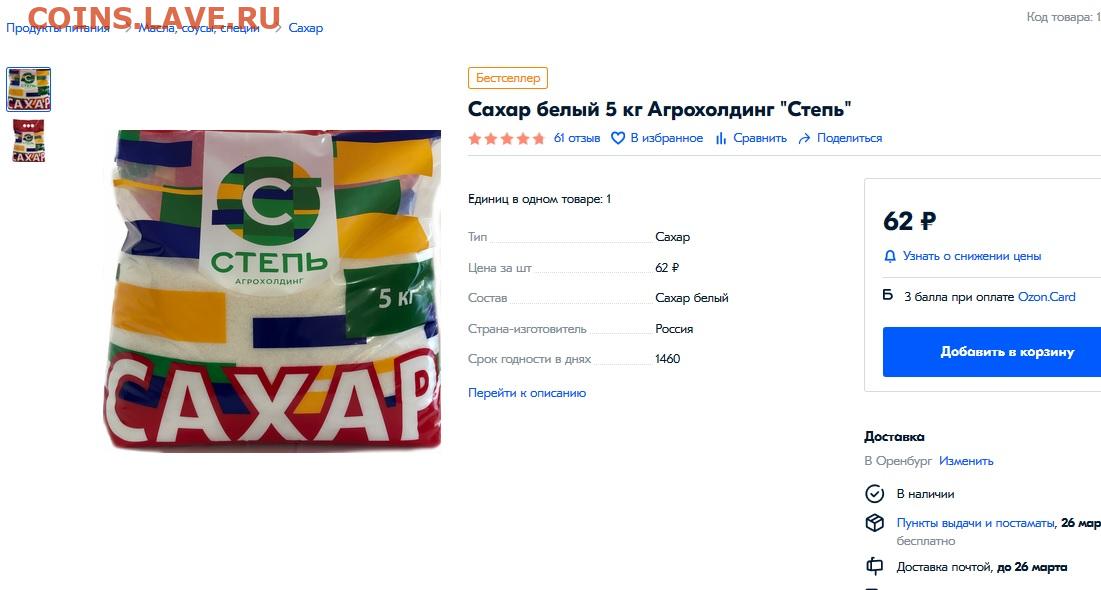This screenshot has width=1101, height=590.
Task: Click the mail delivery icon
Action: pyautogui.click(x=874, y=566)
